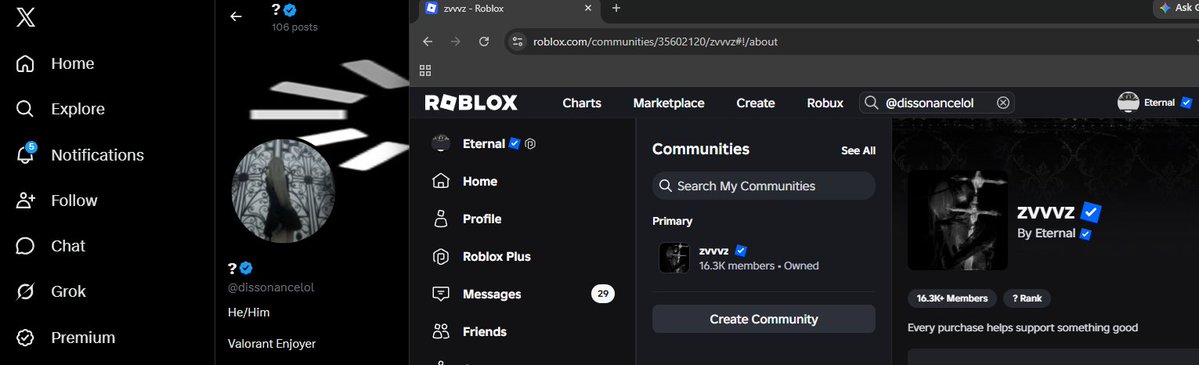
Task: Open Messages in Roblox sidebar
Action: [476, 294]
